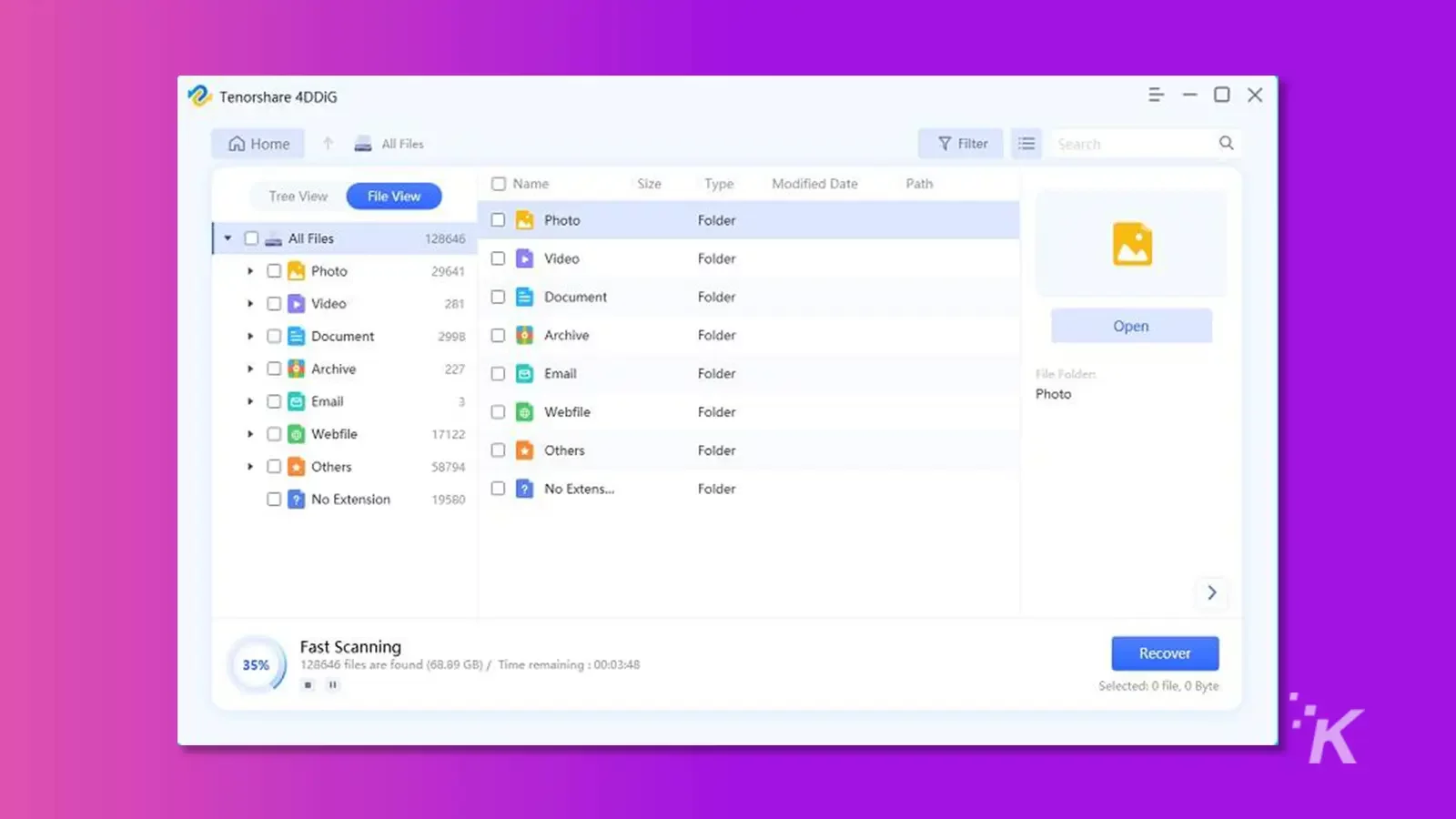The height and width of the screenshot is (819, 1456).
Task: Open the Filter options
Action: [x=961, y=144]
